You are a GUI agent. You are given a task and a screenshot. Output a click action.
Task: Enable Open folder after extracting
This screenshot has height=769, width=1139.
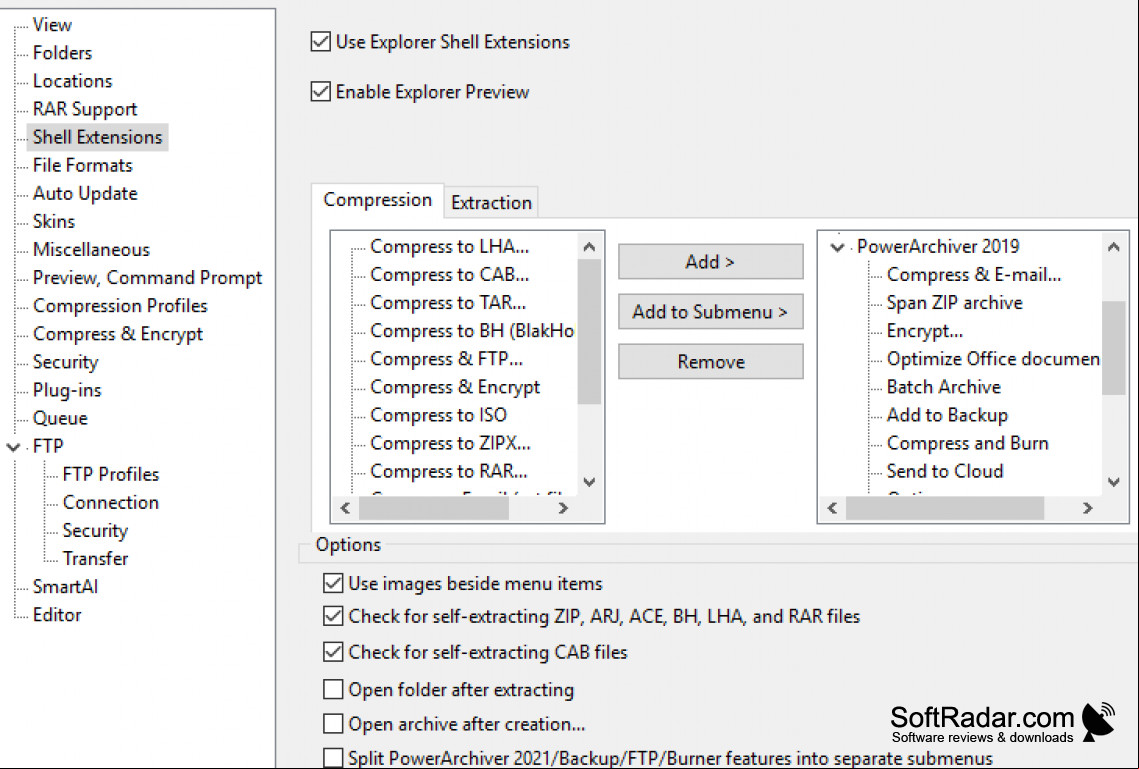[x=333, y=689]
